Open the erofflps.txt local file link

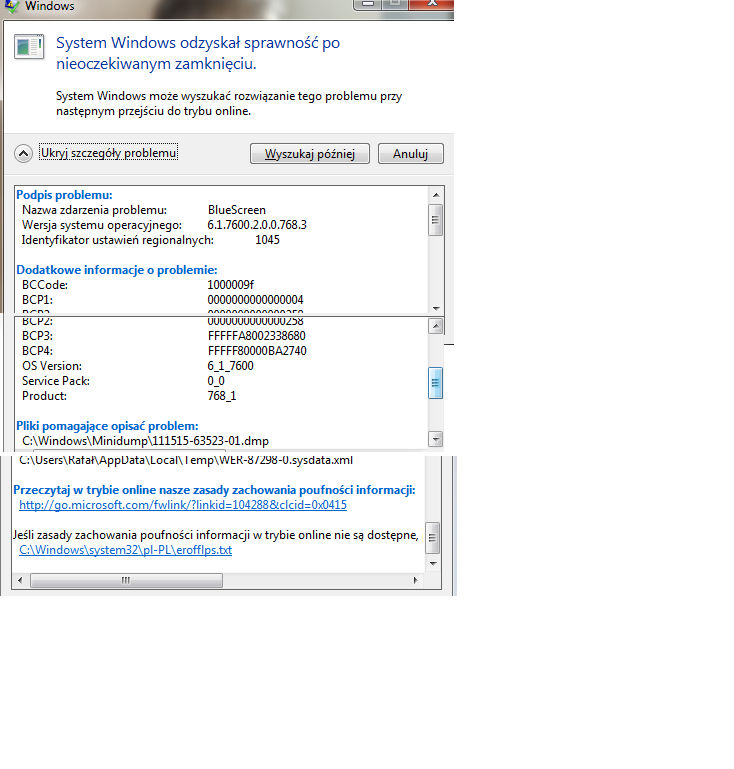(126, 550)
